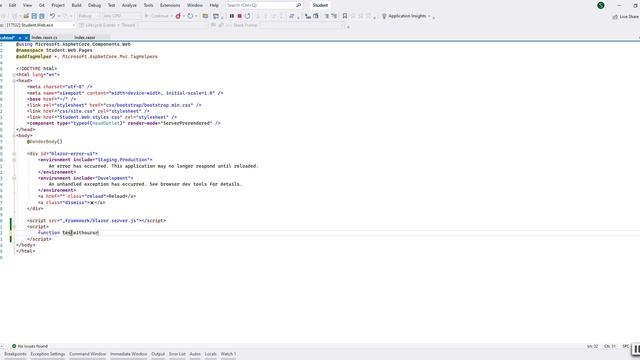Open the Breakpoints panel tab

point(15,354)
